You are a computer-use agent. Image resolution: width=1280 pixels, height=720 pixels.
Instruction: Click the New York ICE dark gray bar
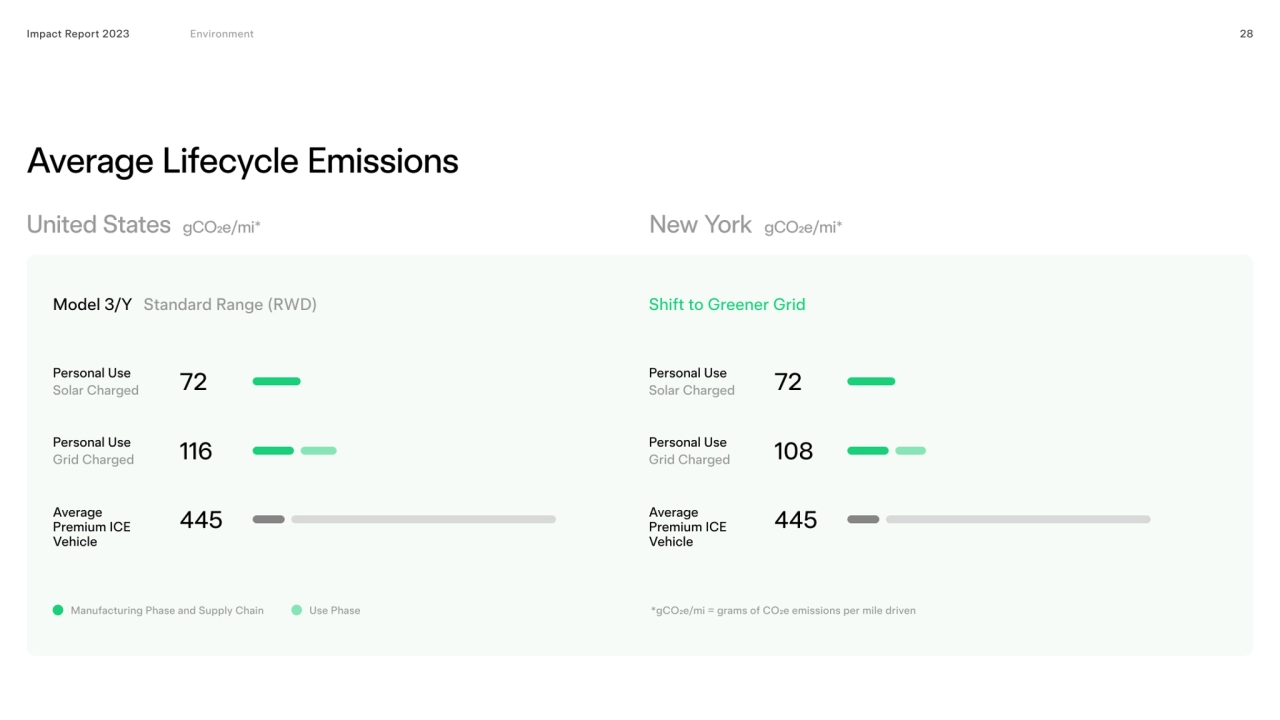863,520
